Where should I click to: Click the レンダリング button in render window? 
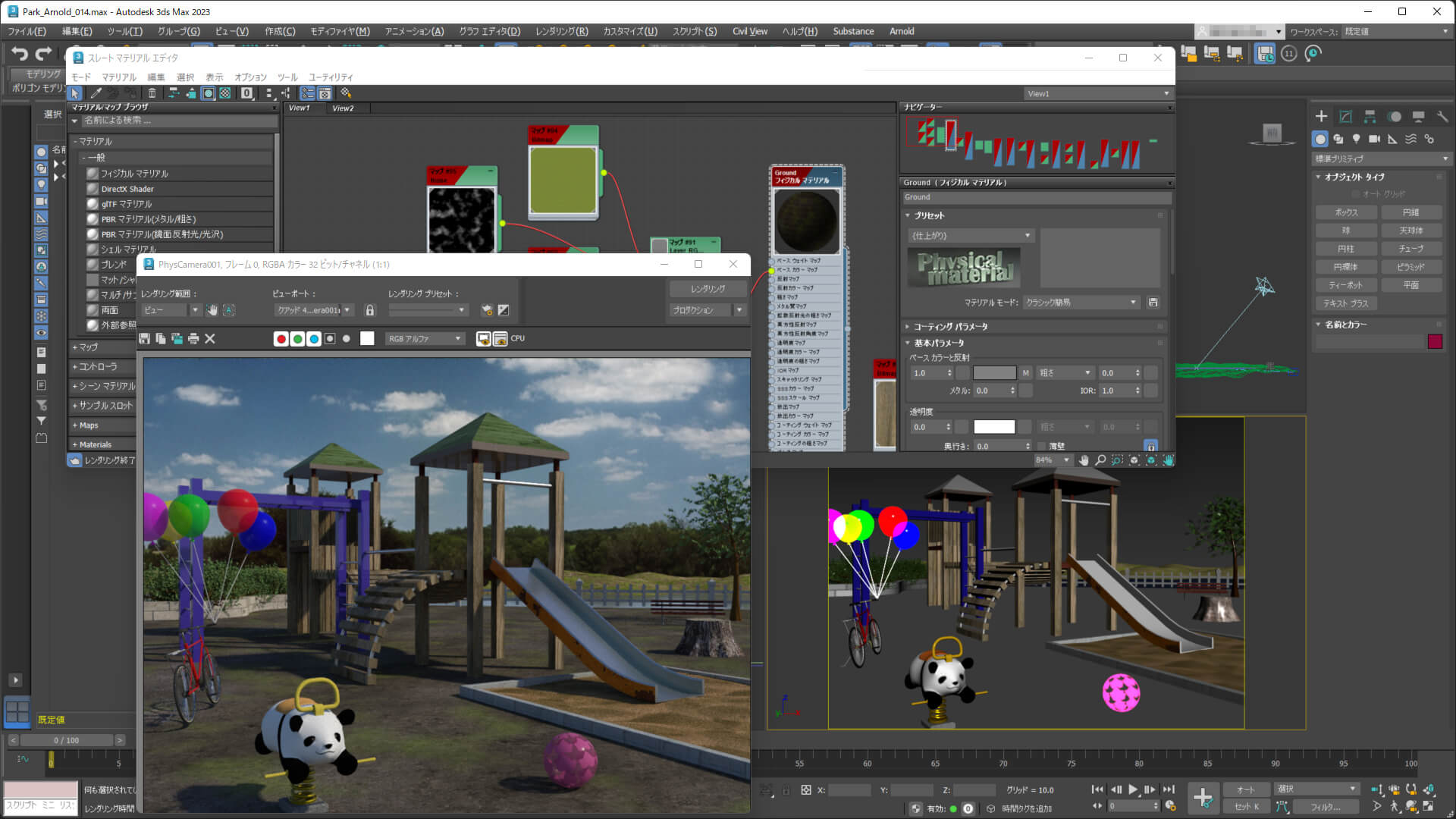coord(708,289)
